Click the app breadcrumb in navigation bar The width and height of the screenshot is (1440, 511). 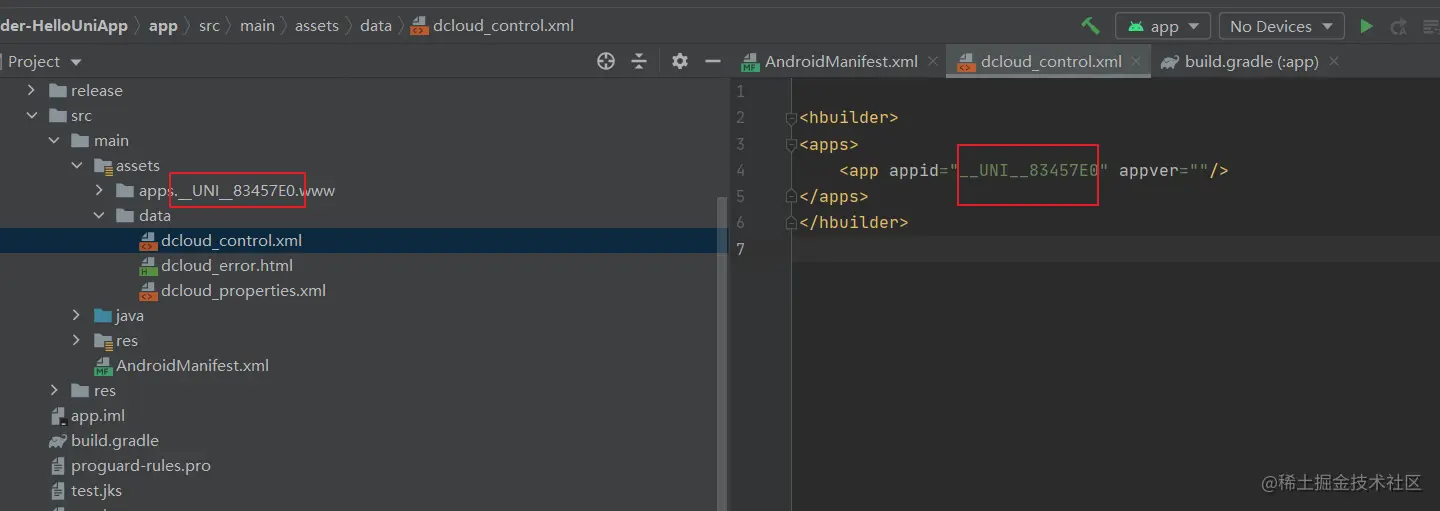(163, 26)
